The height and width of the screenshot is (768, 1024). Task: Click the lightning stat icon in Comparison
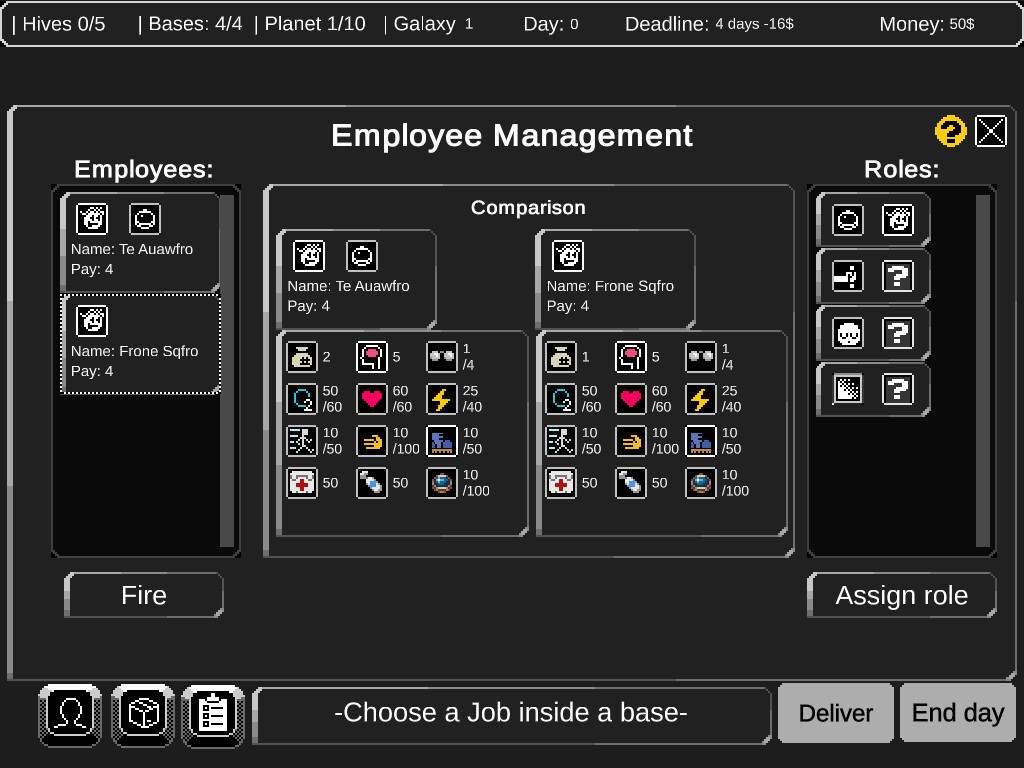coord(442,398)
